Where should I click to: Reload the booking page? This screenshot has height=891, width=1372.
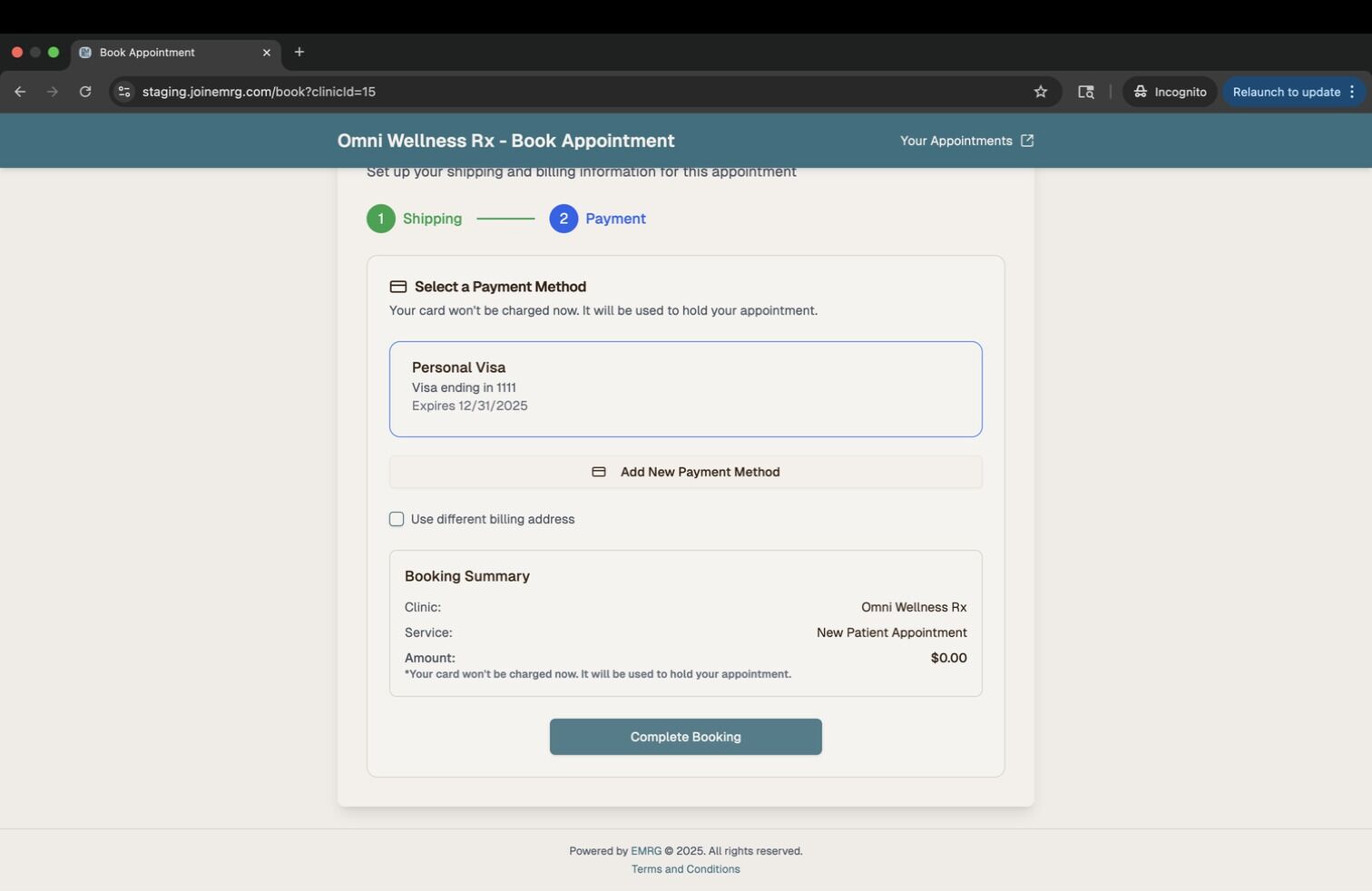[85, 92]
